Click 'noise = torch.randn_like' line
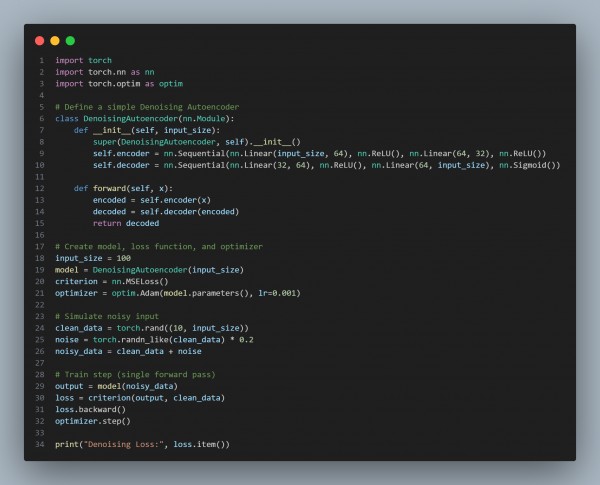The width and height of the screenshot is (600, 485). click(154, 340)
